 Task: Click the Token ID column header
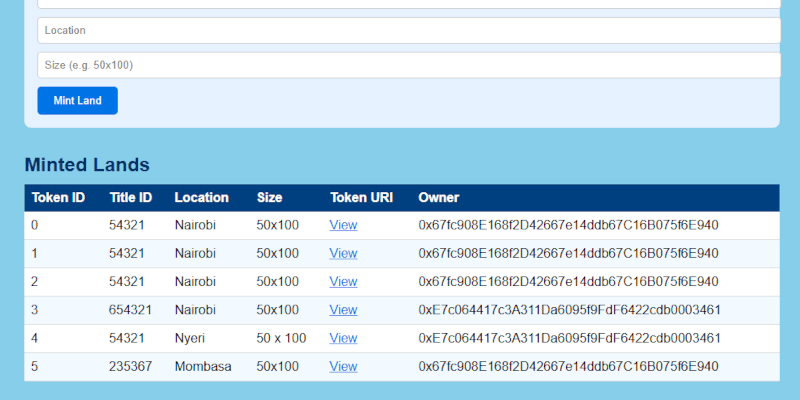tap(58, 198)
